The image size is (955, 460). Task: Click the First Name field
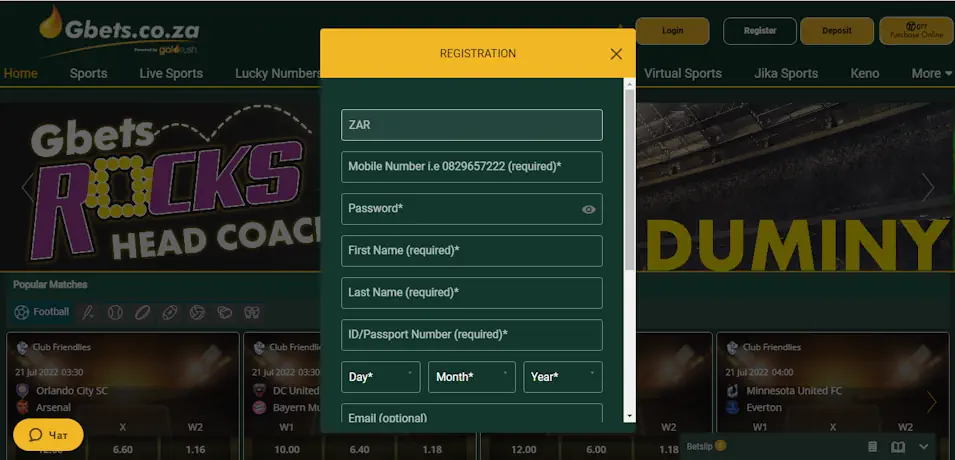471,250
